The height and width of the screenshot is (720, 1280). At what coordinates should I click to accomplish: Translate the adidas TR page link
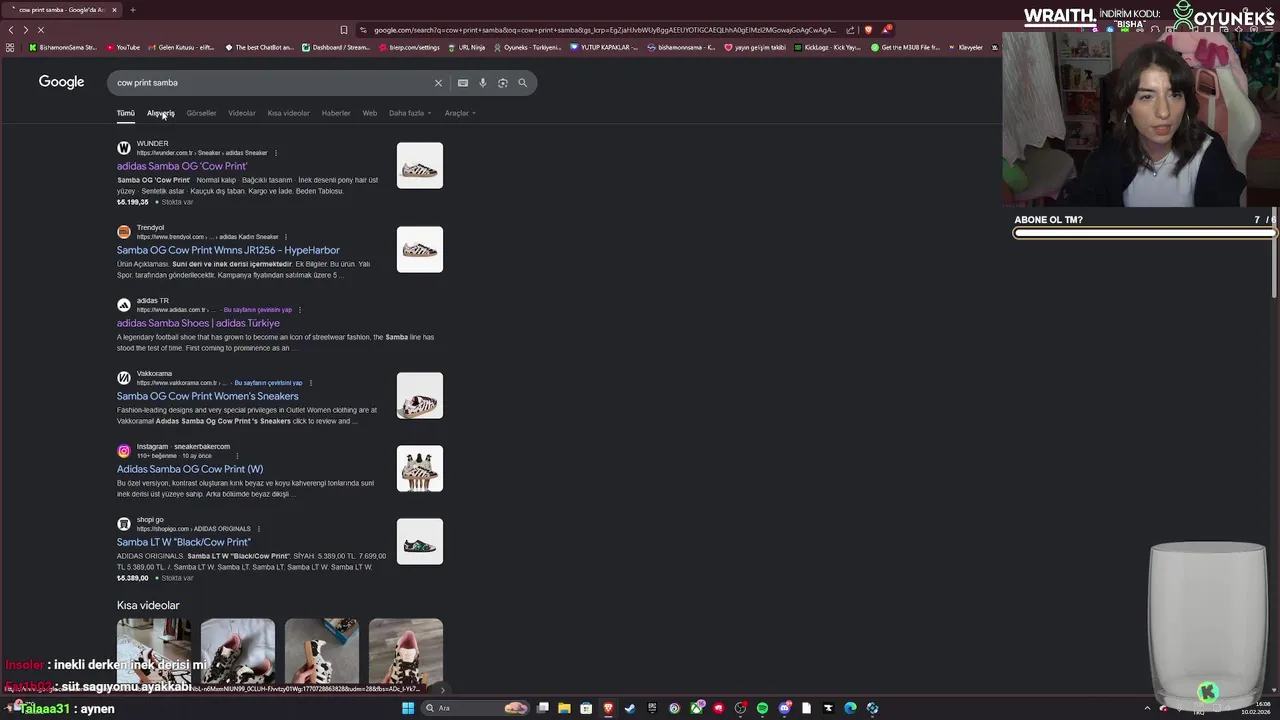pos(257,310)
